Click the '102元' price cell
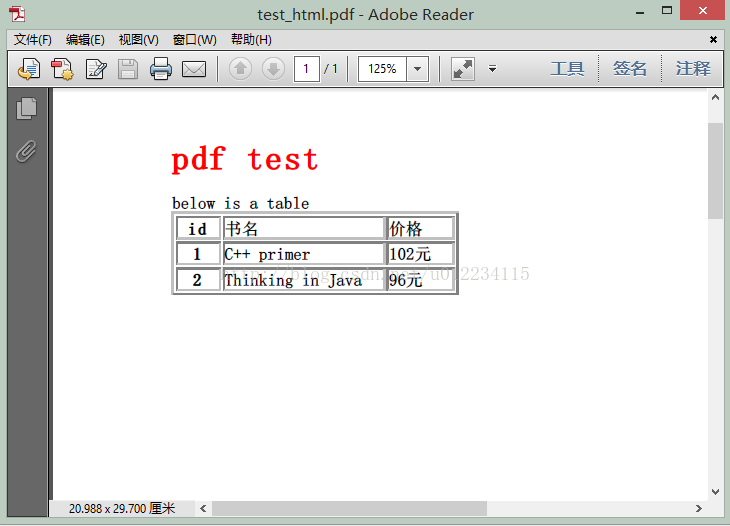Screen dimensions: 730x526 click(x=420, y=254)
